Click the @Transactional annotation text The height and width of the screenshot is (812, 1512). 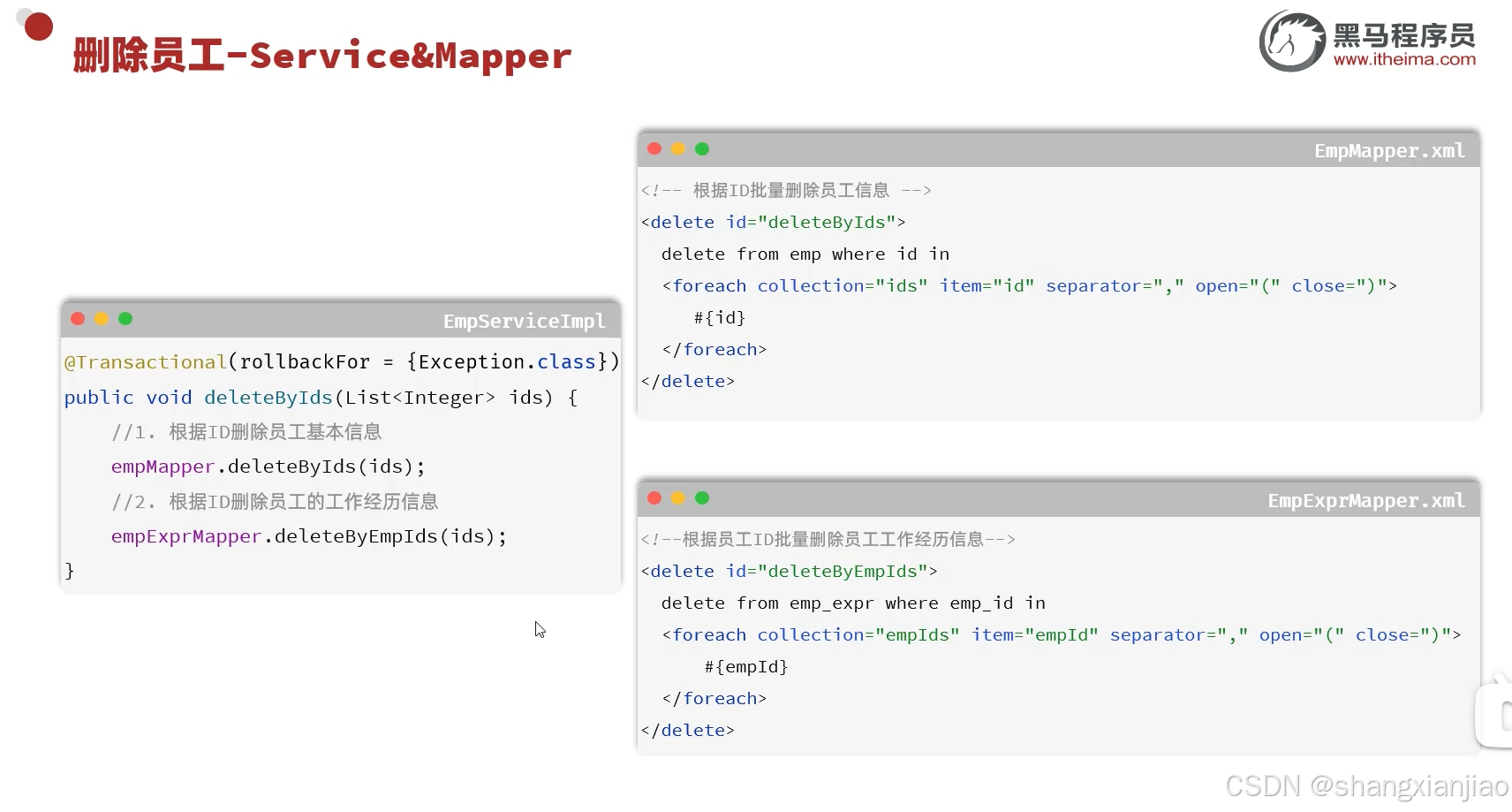(144, 361)
